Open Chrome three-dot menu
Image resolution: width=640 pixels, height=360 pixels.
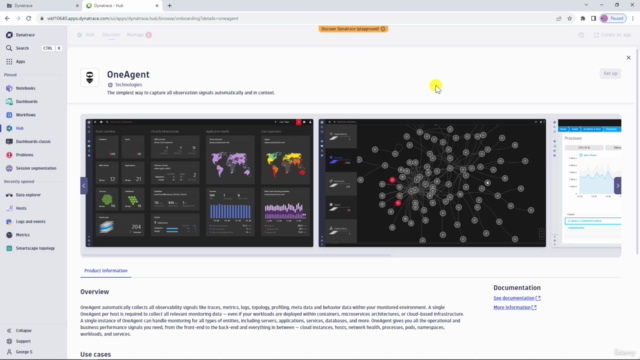(633, 18)
